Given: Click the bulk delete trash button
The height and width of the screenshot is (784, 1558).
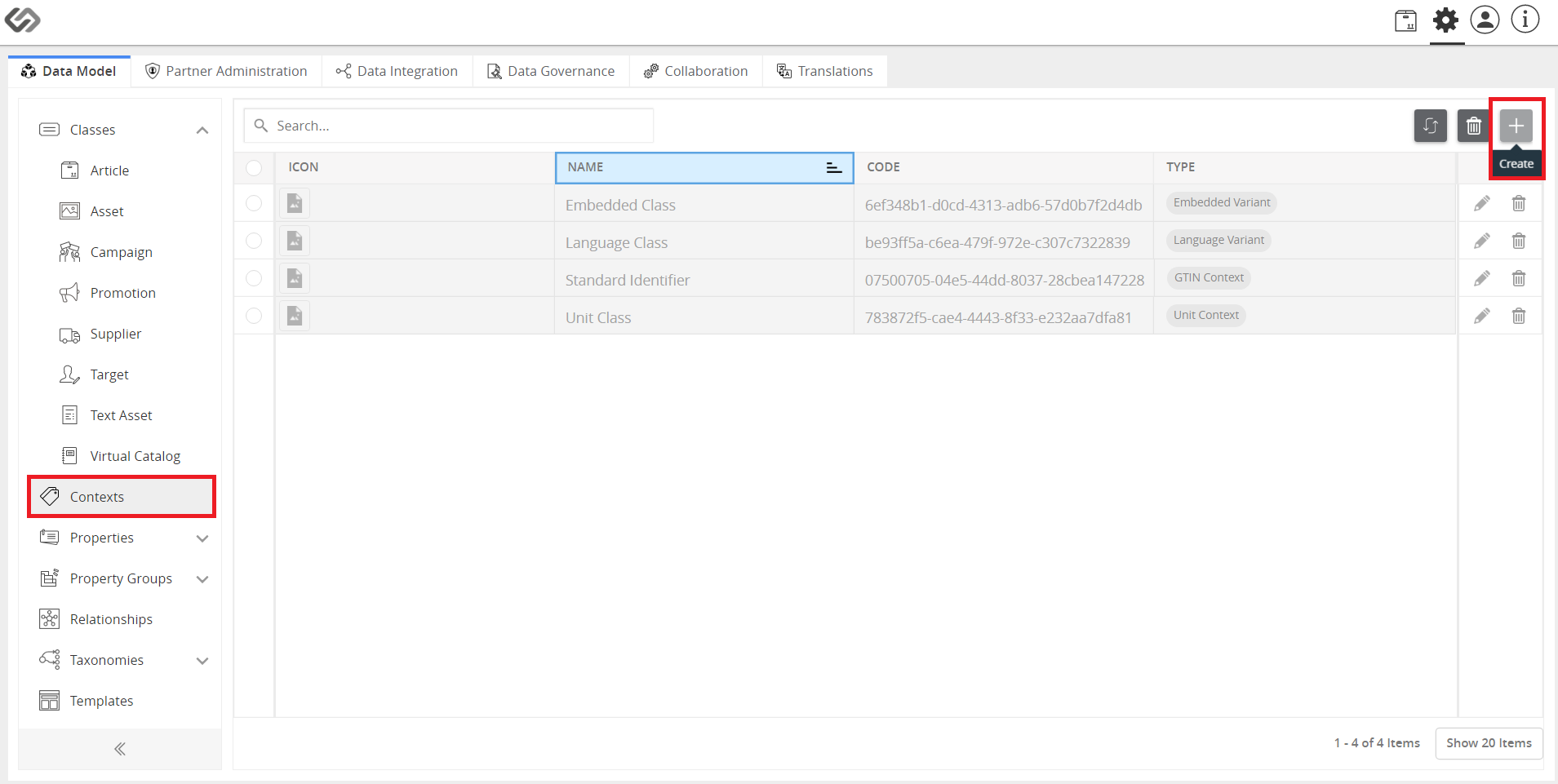Looking at the screenshot, I should click(x=1473, y=126).
